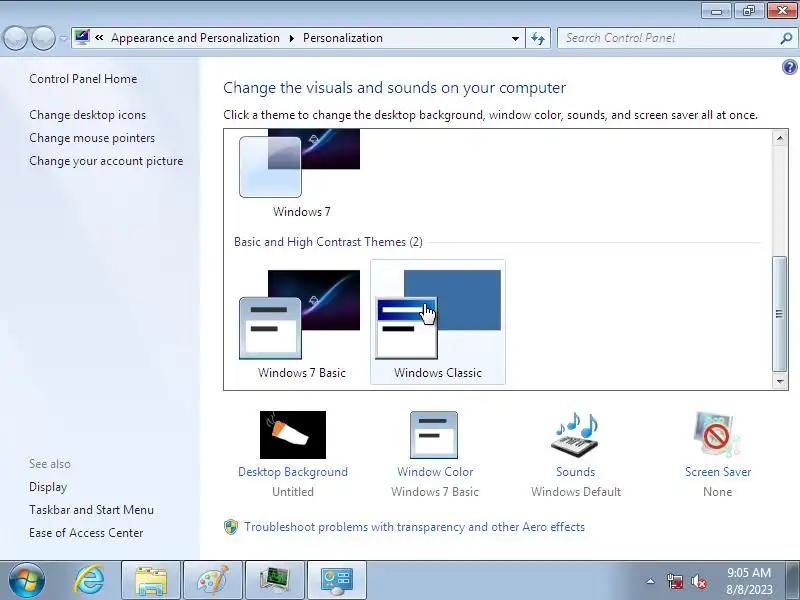Open Display under See also
Image resolution: width=800 pixels, height=600 pixels.
(48, 487)
